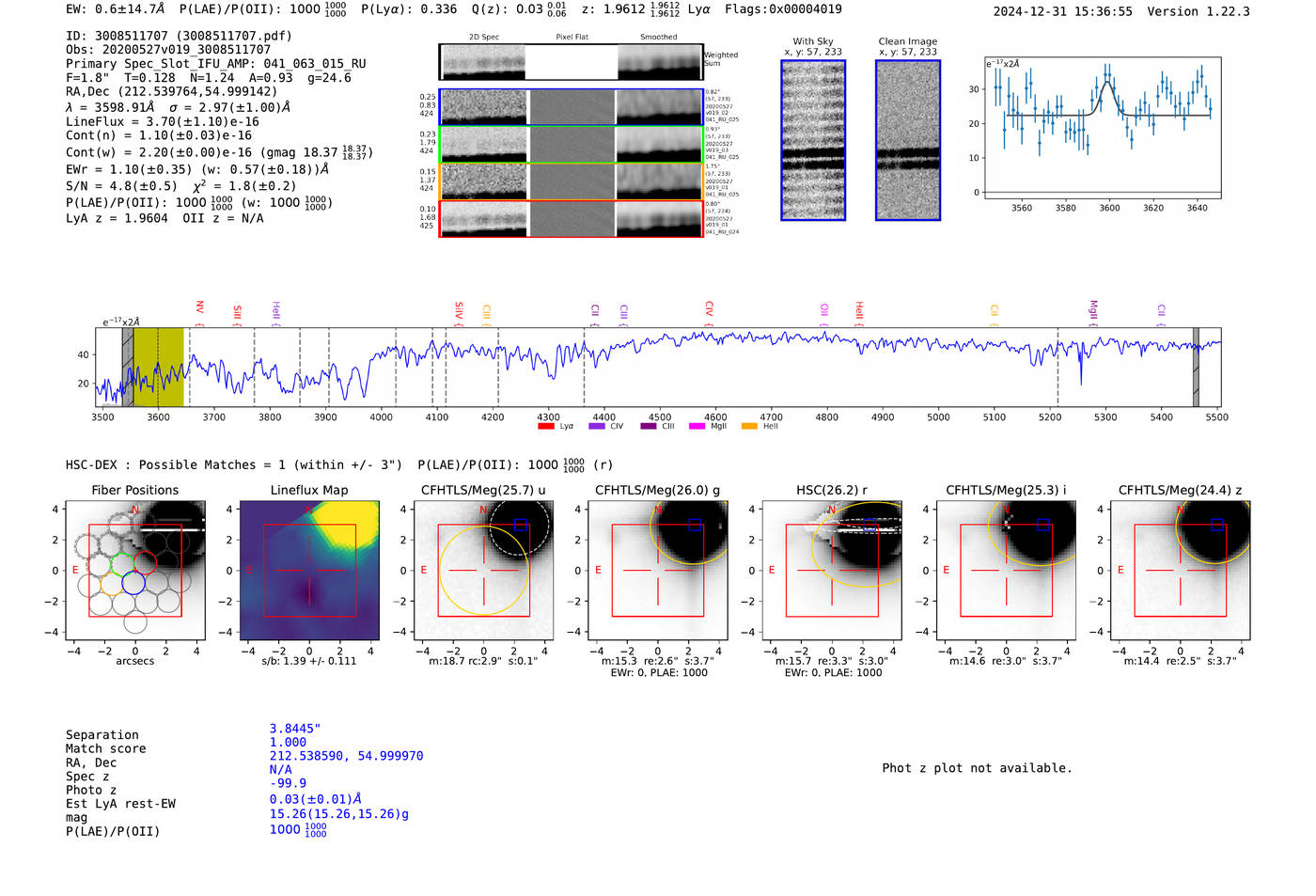Select the orange-bordered 2D spectrum row
The width and height of the screenshot is (1316, 896).
[x=571, y=181]
